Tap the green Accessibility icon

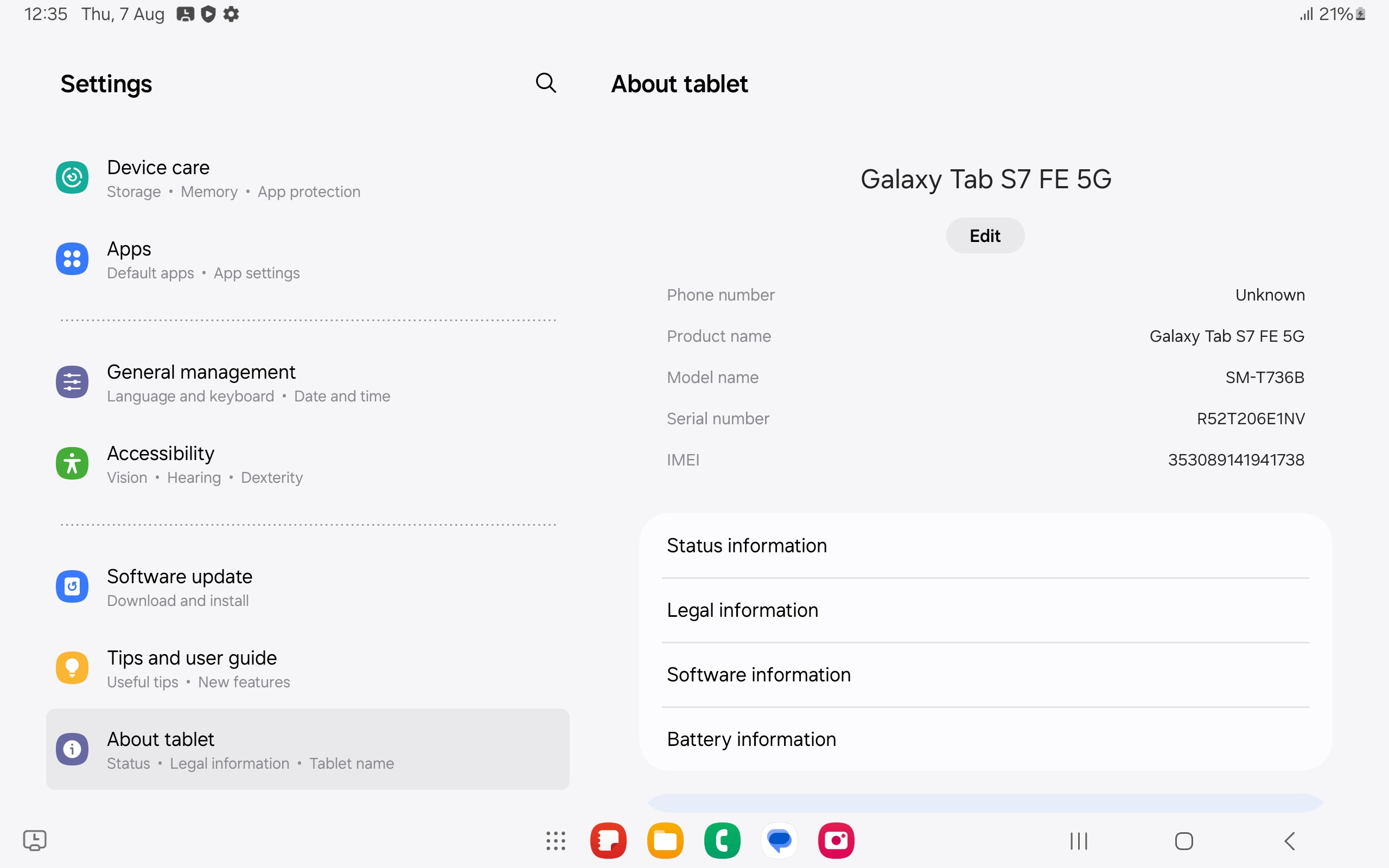point(72,464)
